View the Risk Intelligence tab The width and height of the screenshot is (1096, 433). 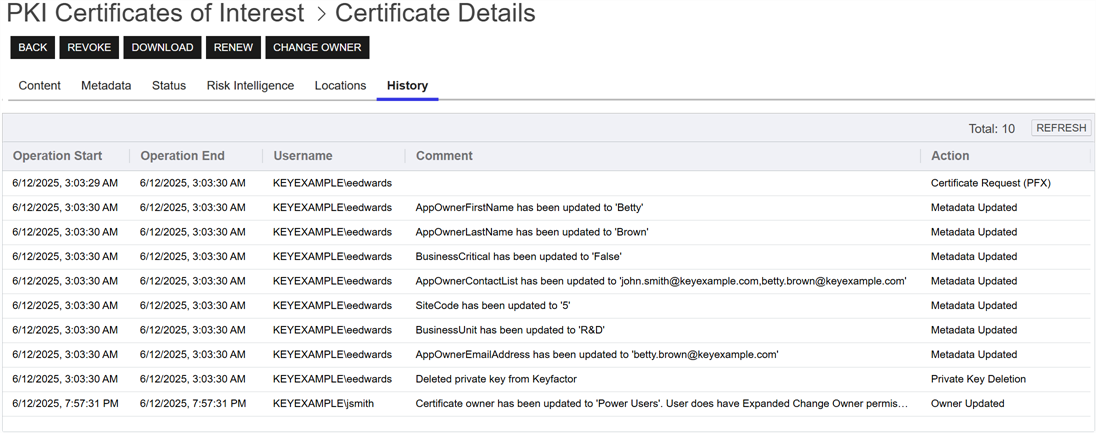pyautogui.click(x=250, y=86)
